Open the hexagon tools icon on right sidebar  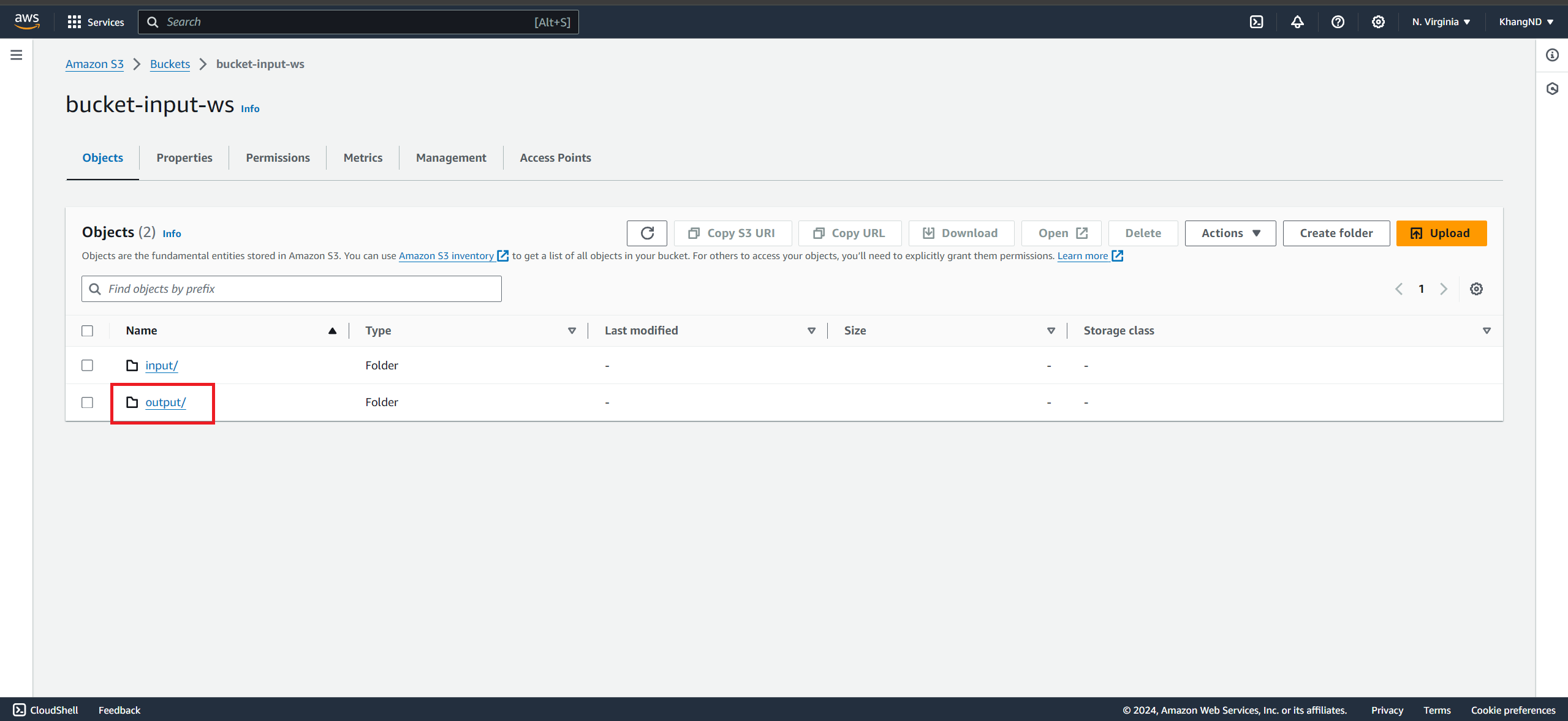pos(1552,89)
